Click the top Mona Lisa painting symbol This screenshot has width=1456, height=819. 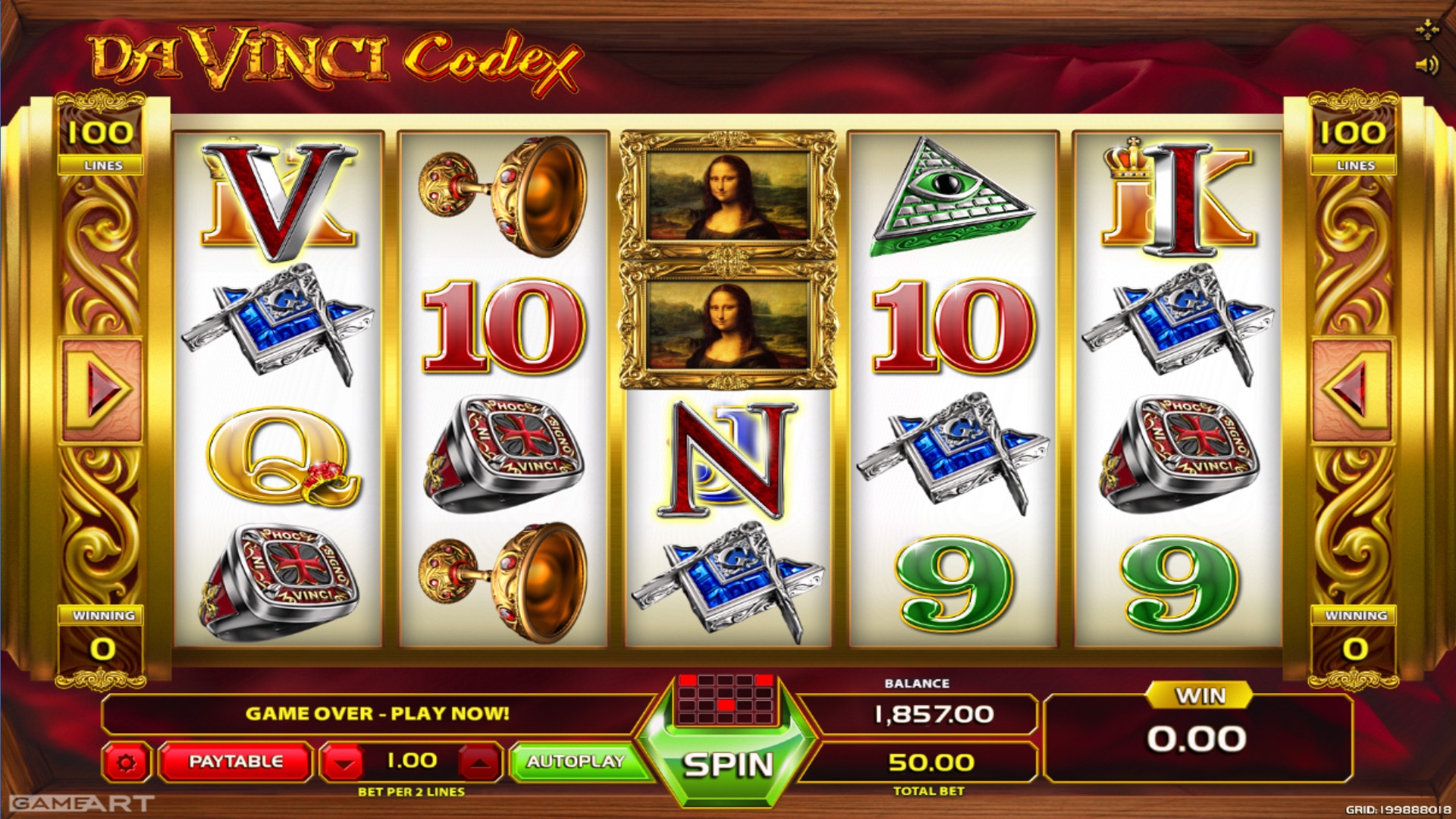coord(728,195)
